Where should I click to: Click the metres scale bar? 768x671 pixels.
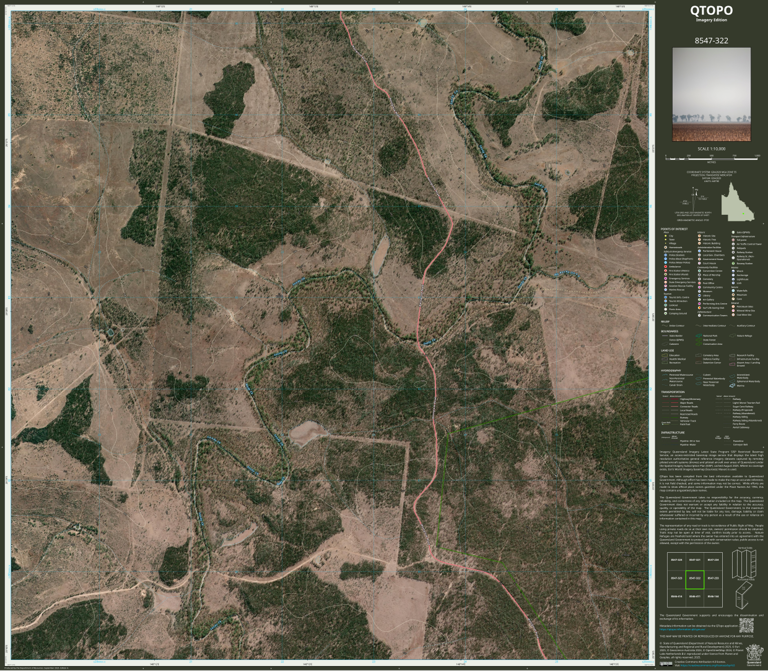[712, 158]
